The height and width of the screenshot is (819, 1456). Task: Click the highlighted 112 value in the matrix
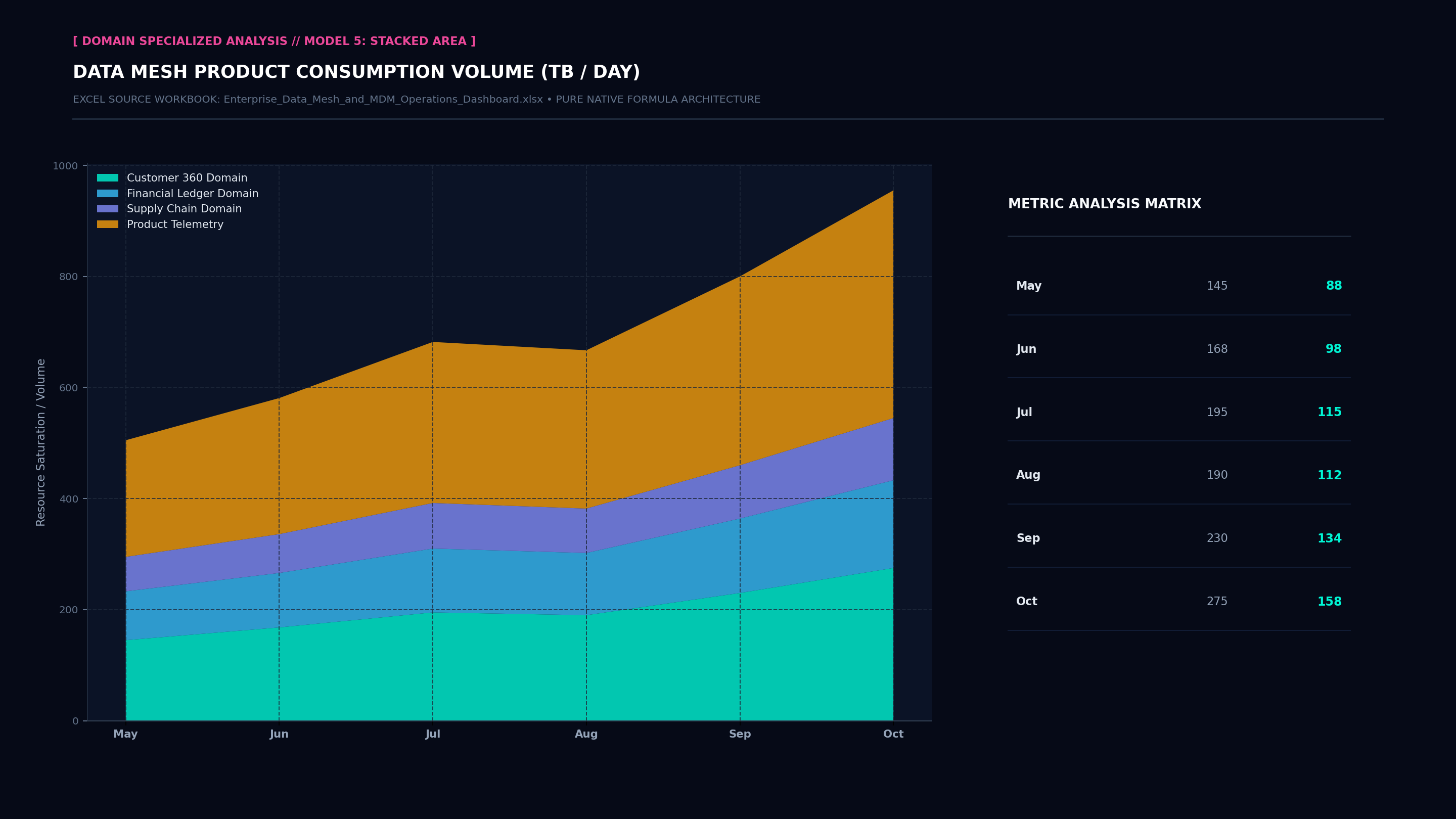pyautogui.click(x=1330, y=475)
